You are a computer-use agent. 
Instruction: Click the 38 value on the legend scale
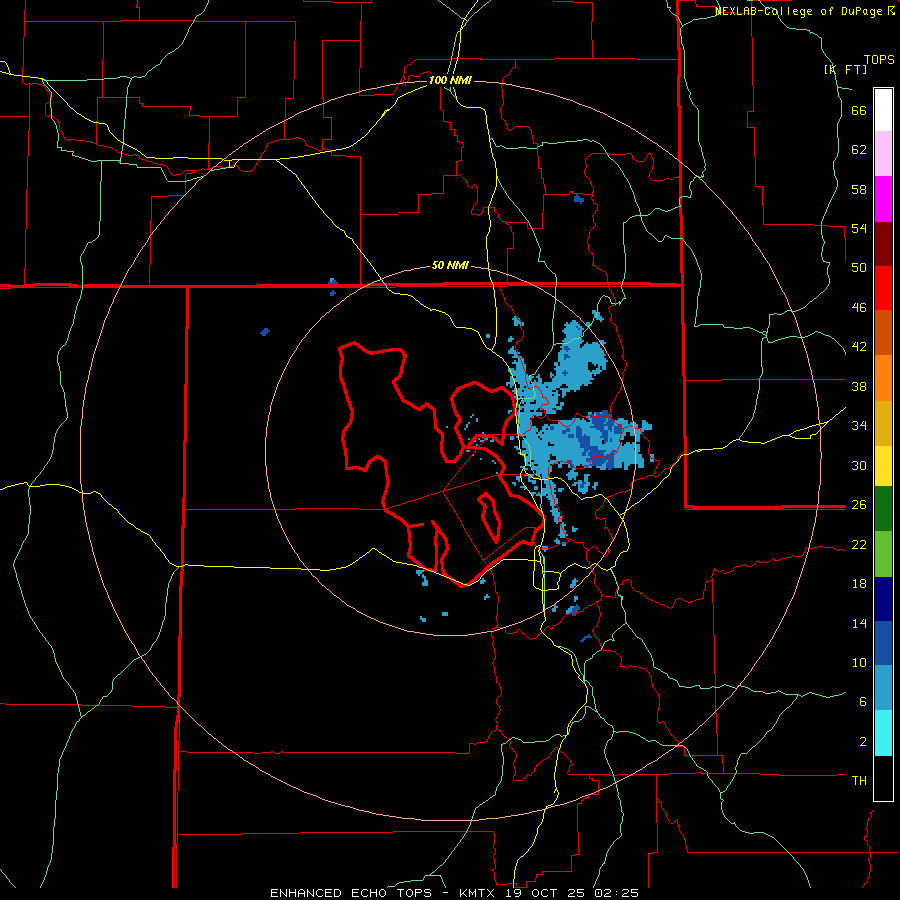tap(859, 386)
